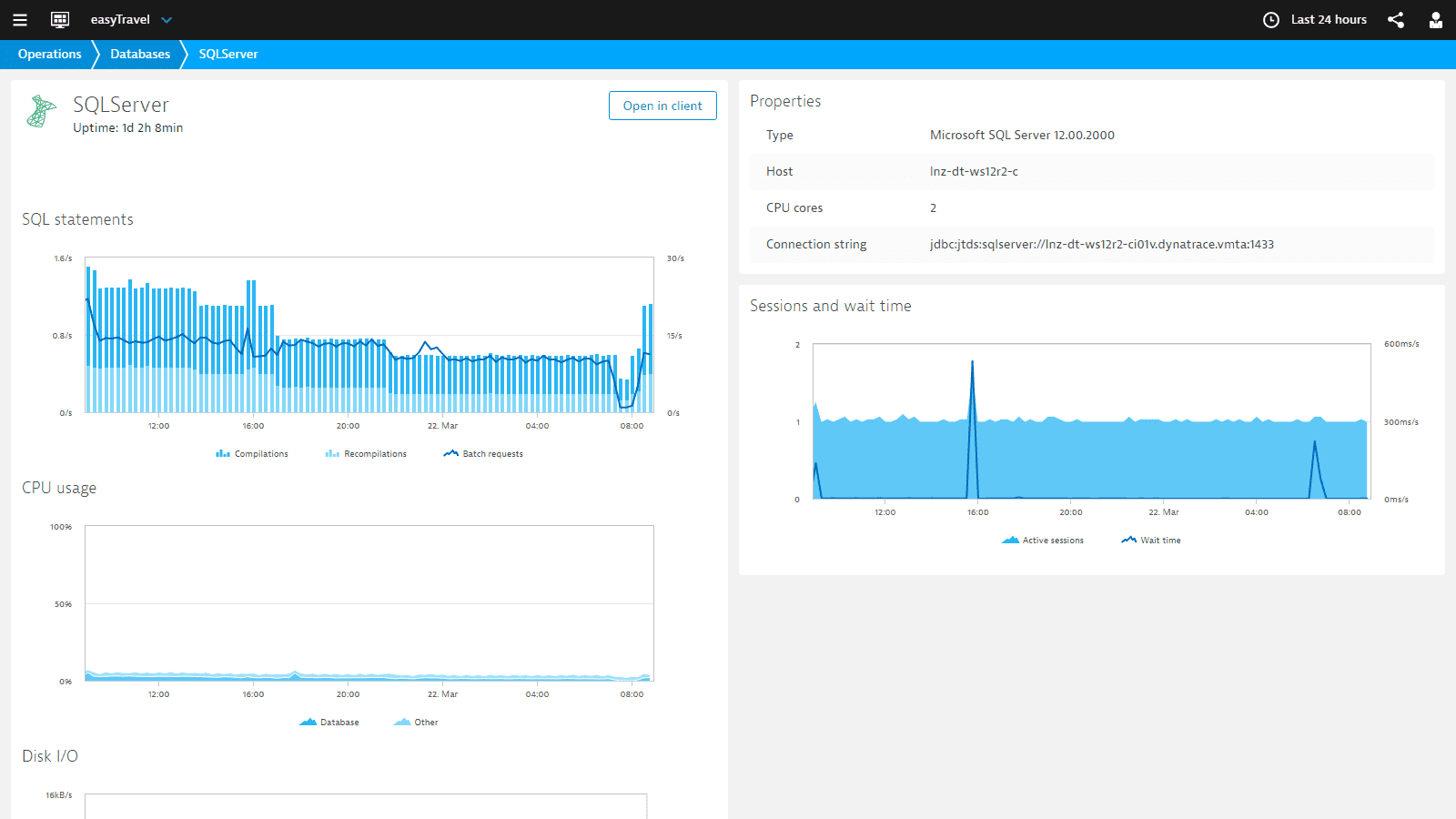Toggle Batch requests legend series

coord(483,453)
